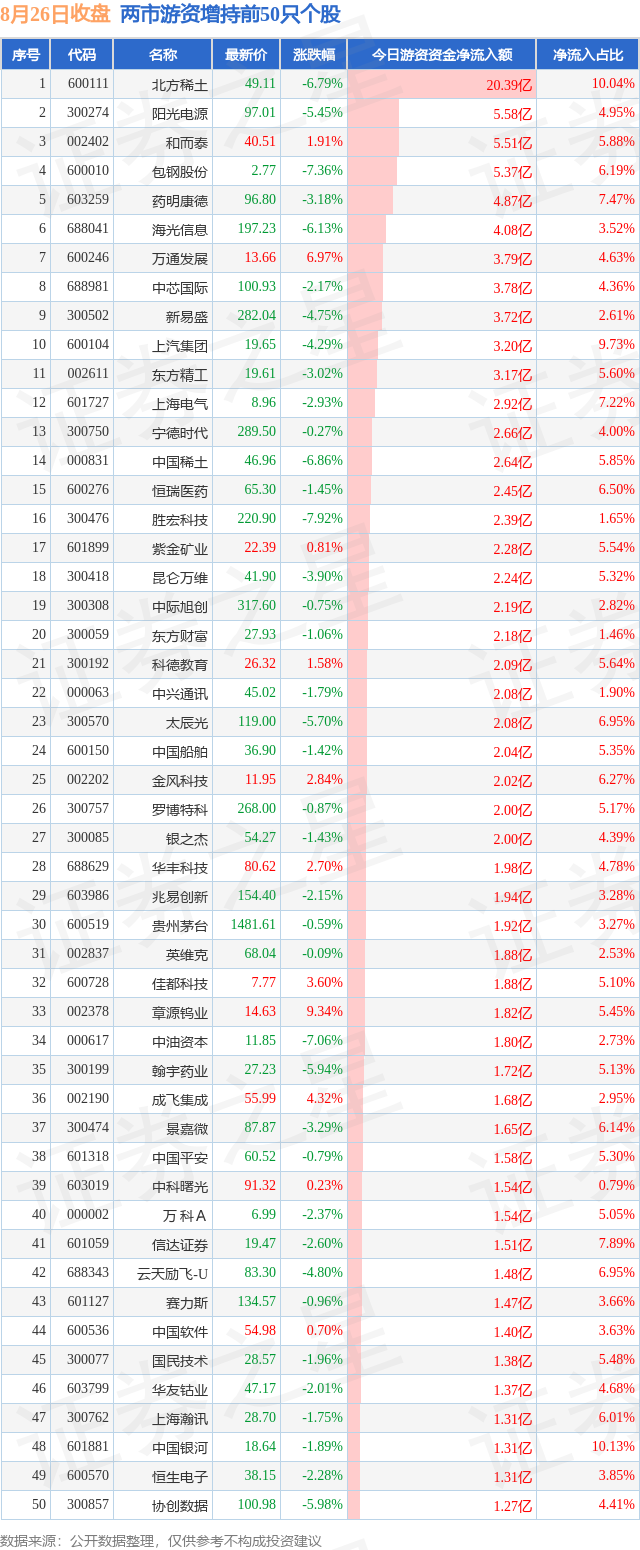The height and width of the screenshot is (1550, 640).
Task: Click stock name 中兴通讯
Action: pyautogui.click(x=180, y=694)
